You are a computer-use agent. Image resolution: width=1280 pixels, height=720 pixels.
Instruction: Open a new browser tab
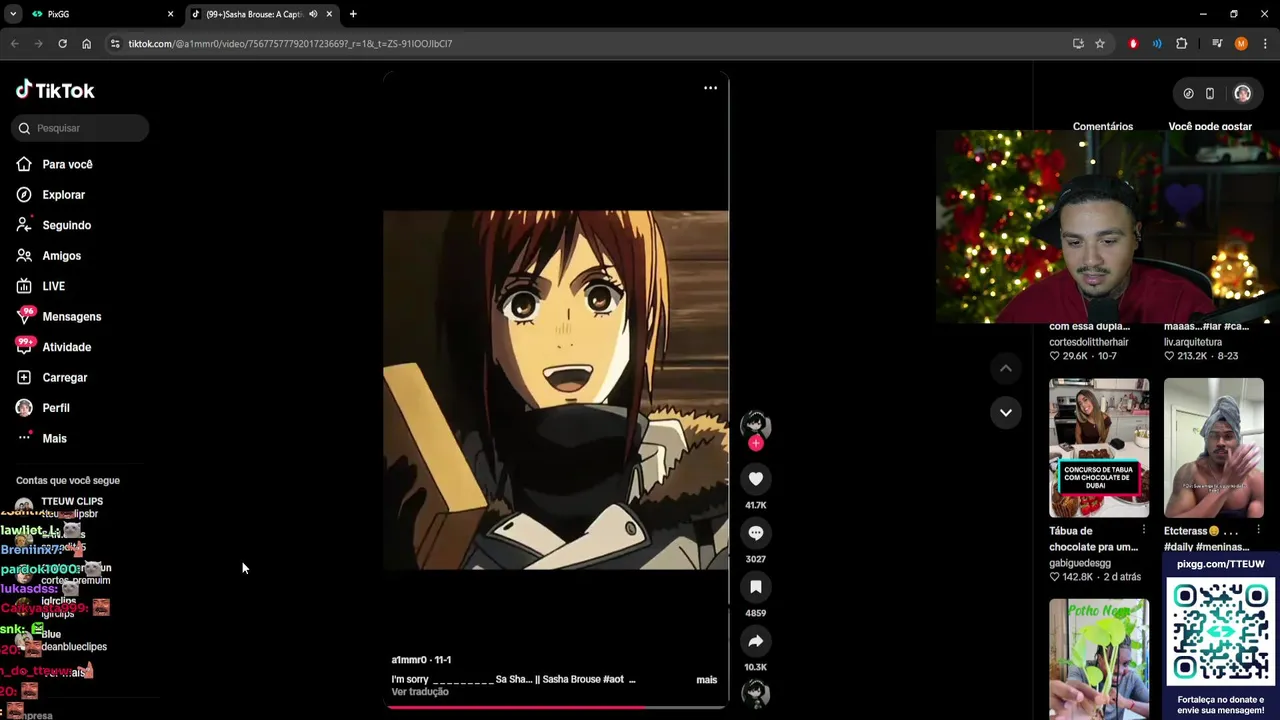tap(353, 14)
